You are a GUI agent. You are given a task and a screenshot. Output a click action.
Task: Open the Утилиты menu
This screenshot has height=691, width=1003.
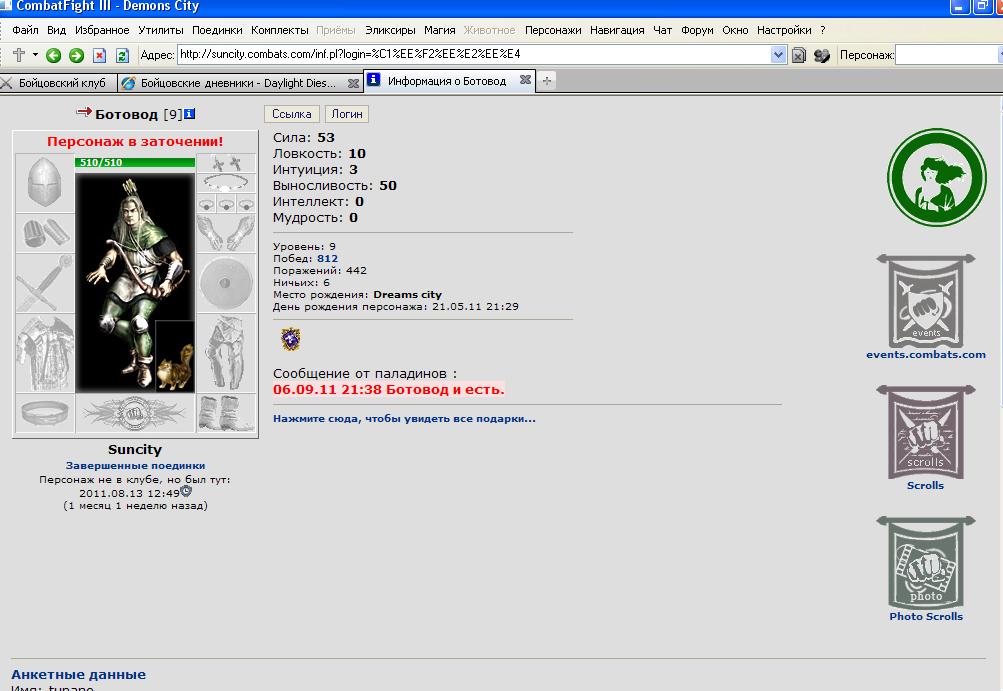[x=161, y=30]
